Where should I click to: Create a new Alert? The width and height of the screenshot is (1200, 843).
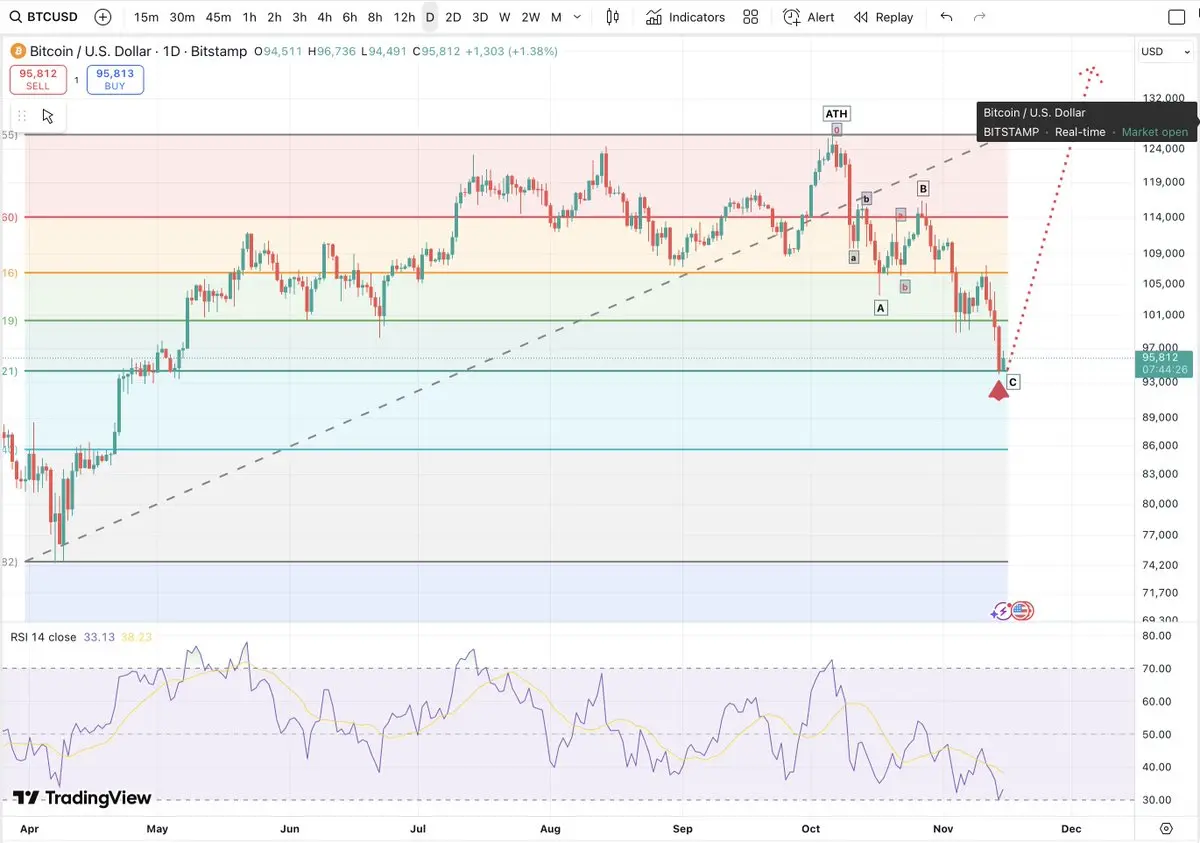coord(809,17)
